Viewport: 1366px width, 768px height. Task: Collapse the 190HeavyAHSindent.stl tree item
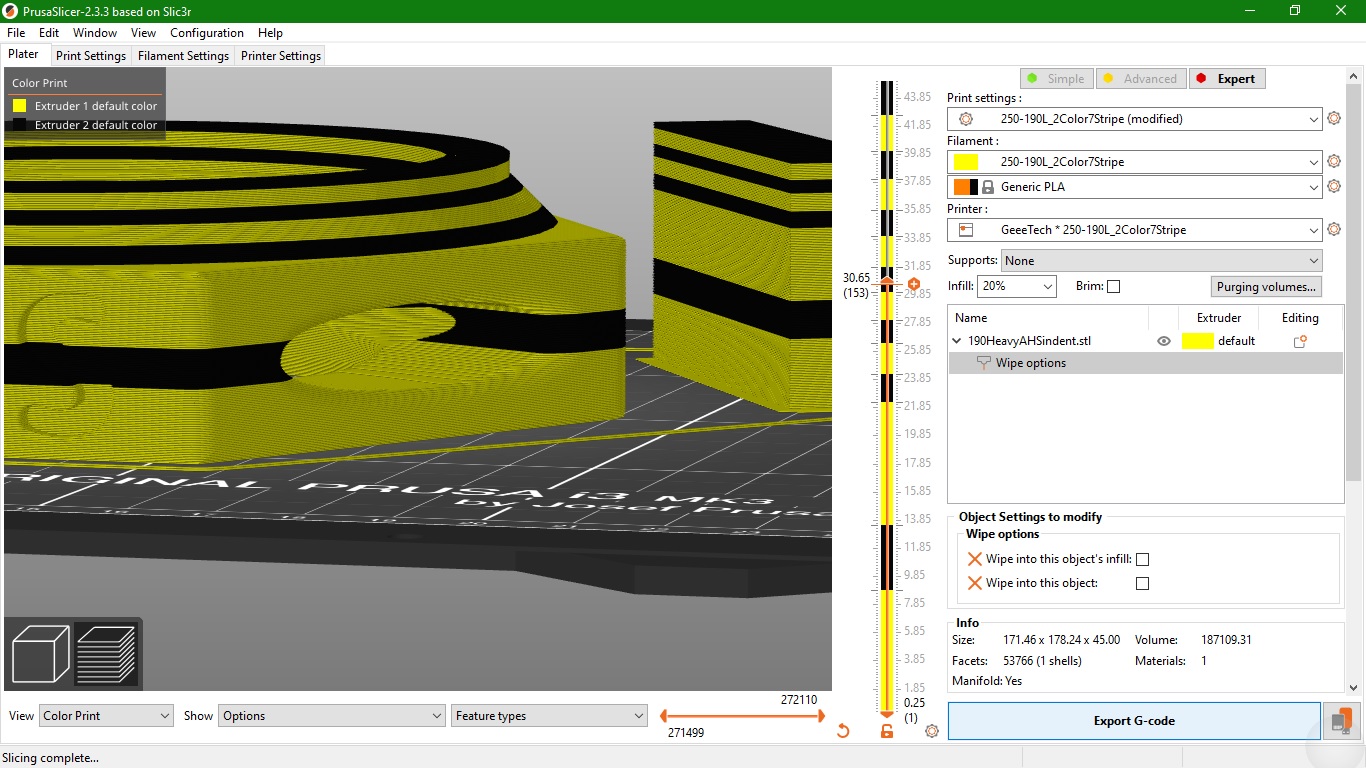(x=959, y=341)
